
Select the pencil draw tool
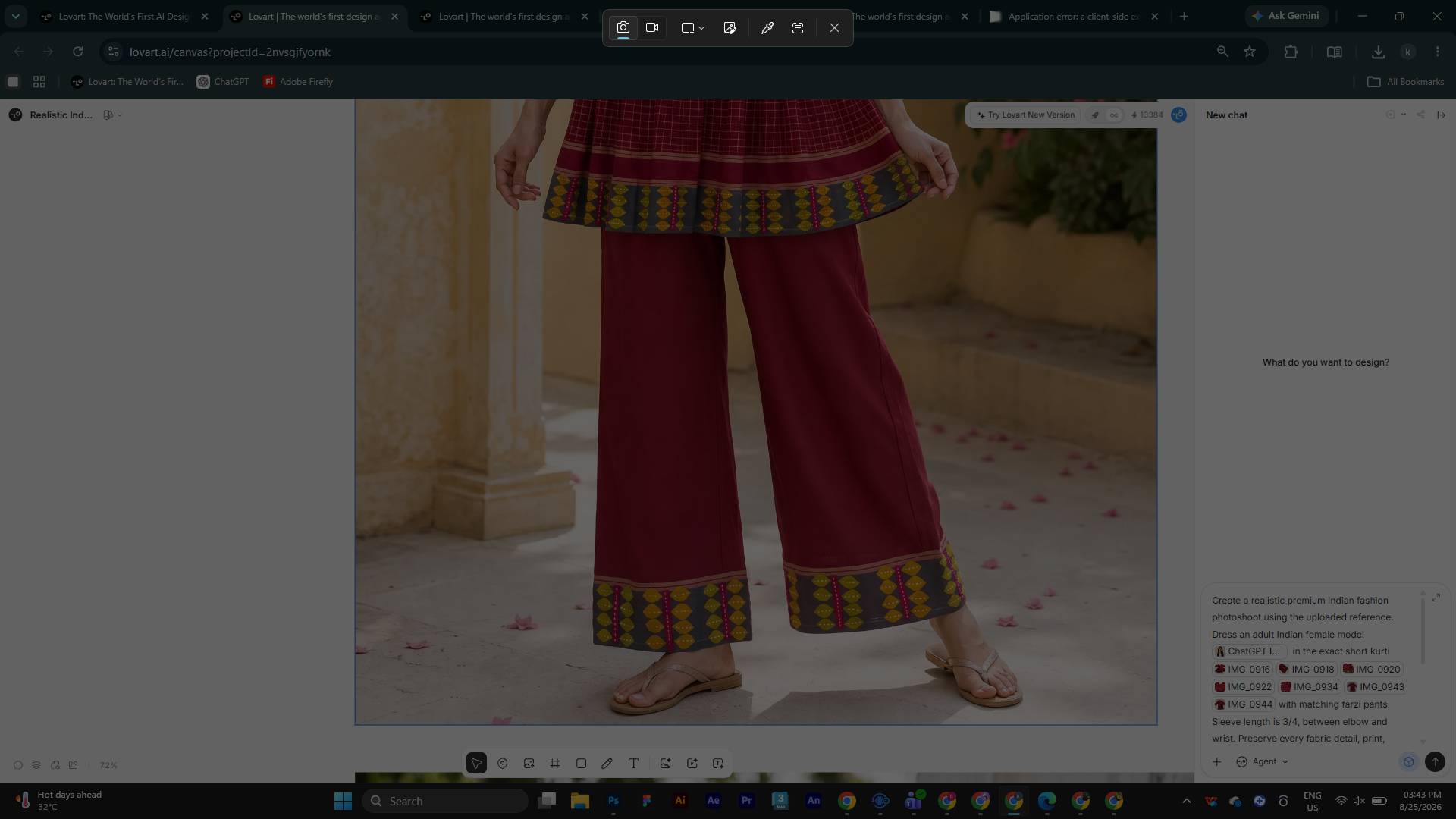(607, 764)
